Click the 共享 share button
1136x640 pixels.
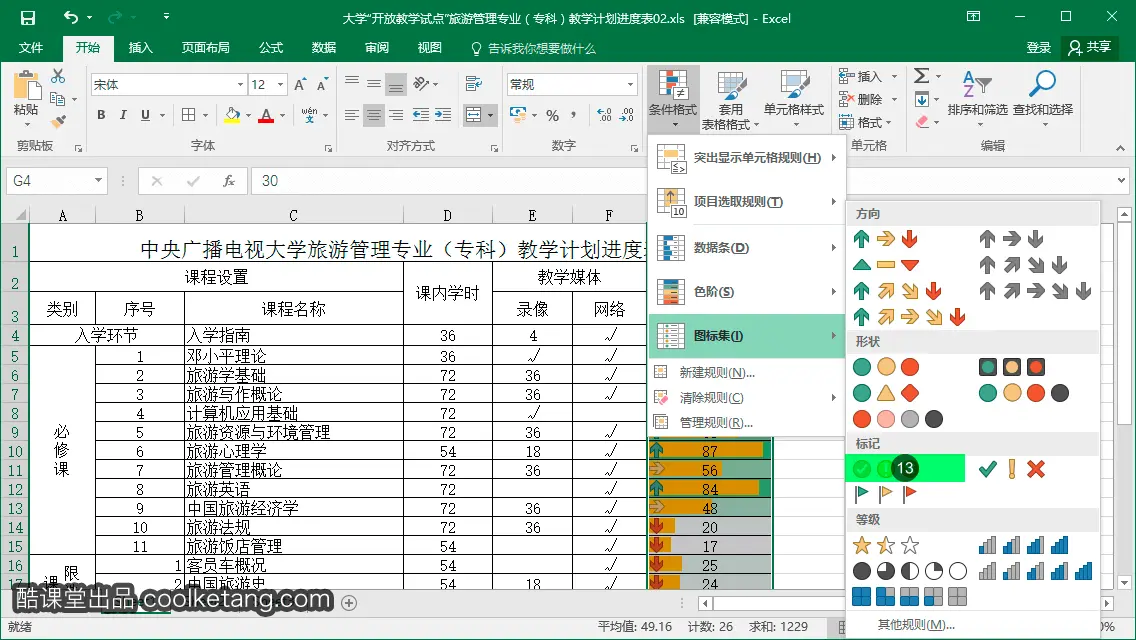coord(1089,48)
